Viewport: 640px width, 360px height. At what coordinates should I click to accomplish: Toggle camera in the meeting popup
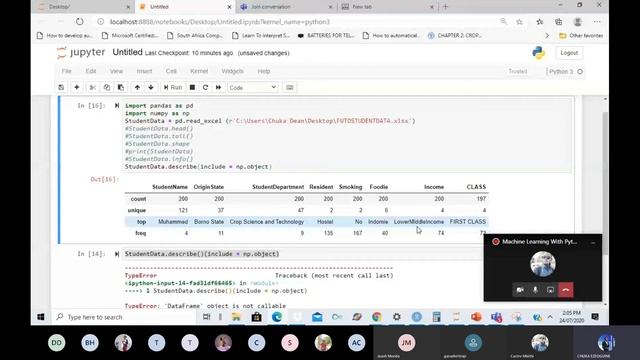[520, 290]
